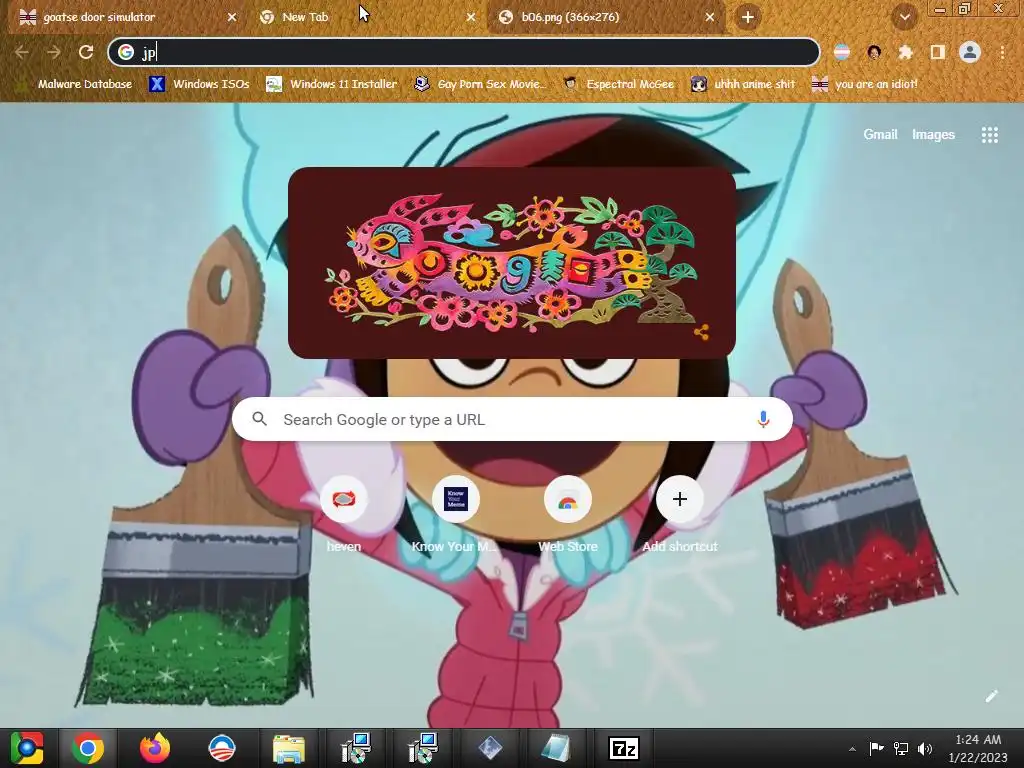The height and width of the screenshot is (768, 1024).
Task: Focus the address bar containing jp
Action: click(x=464, y=52)
